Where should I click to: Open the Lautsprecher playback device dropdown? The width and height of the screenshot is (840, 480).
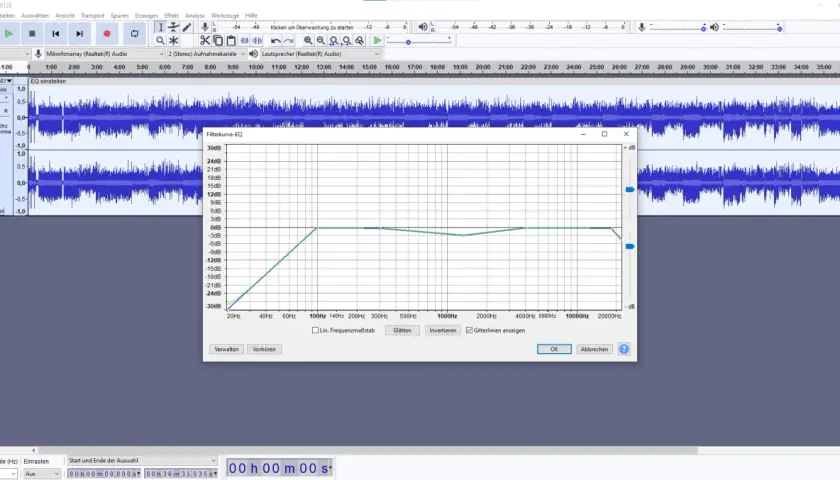pyautogui.click(x=320, y=54)
